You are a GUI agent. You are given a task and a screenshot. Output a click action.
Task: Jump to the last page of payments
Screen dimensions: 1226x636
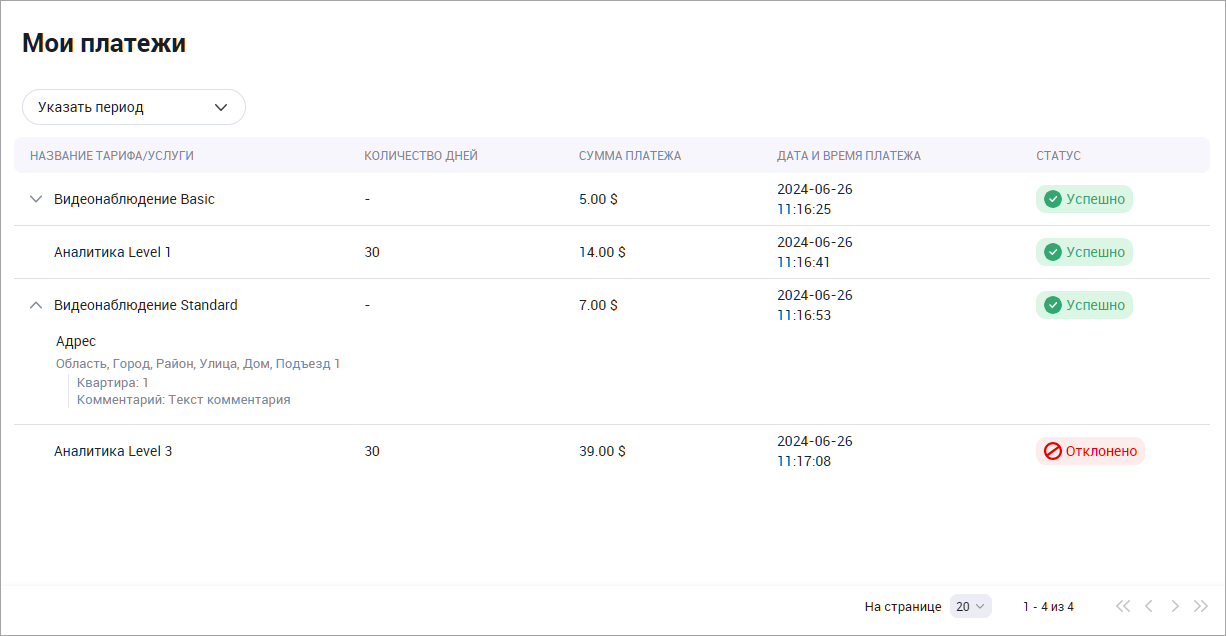(1201, 606)
